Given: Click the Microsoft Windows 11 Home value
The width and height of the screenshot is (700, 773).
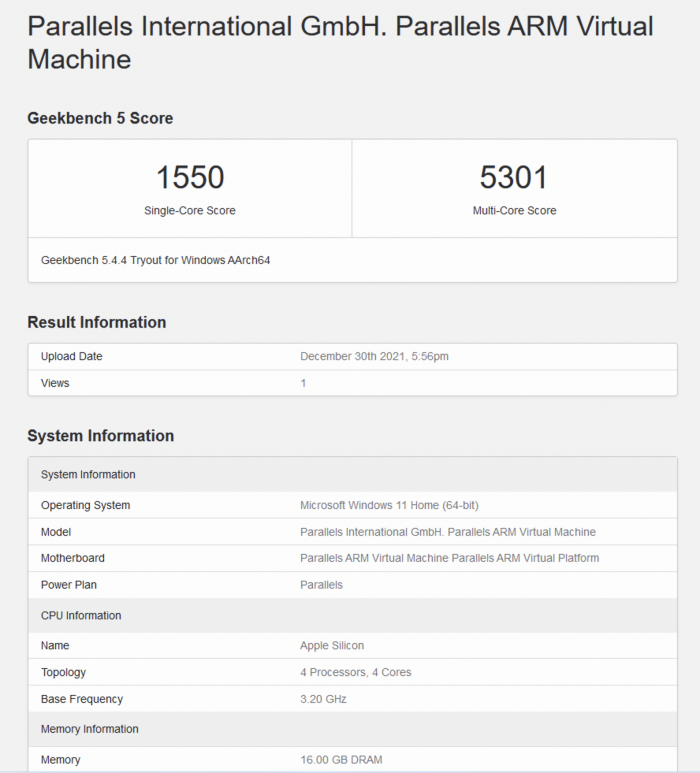Looking at the screenshot, I should coord(396,505).
